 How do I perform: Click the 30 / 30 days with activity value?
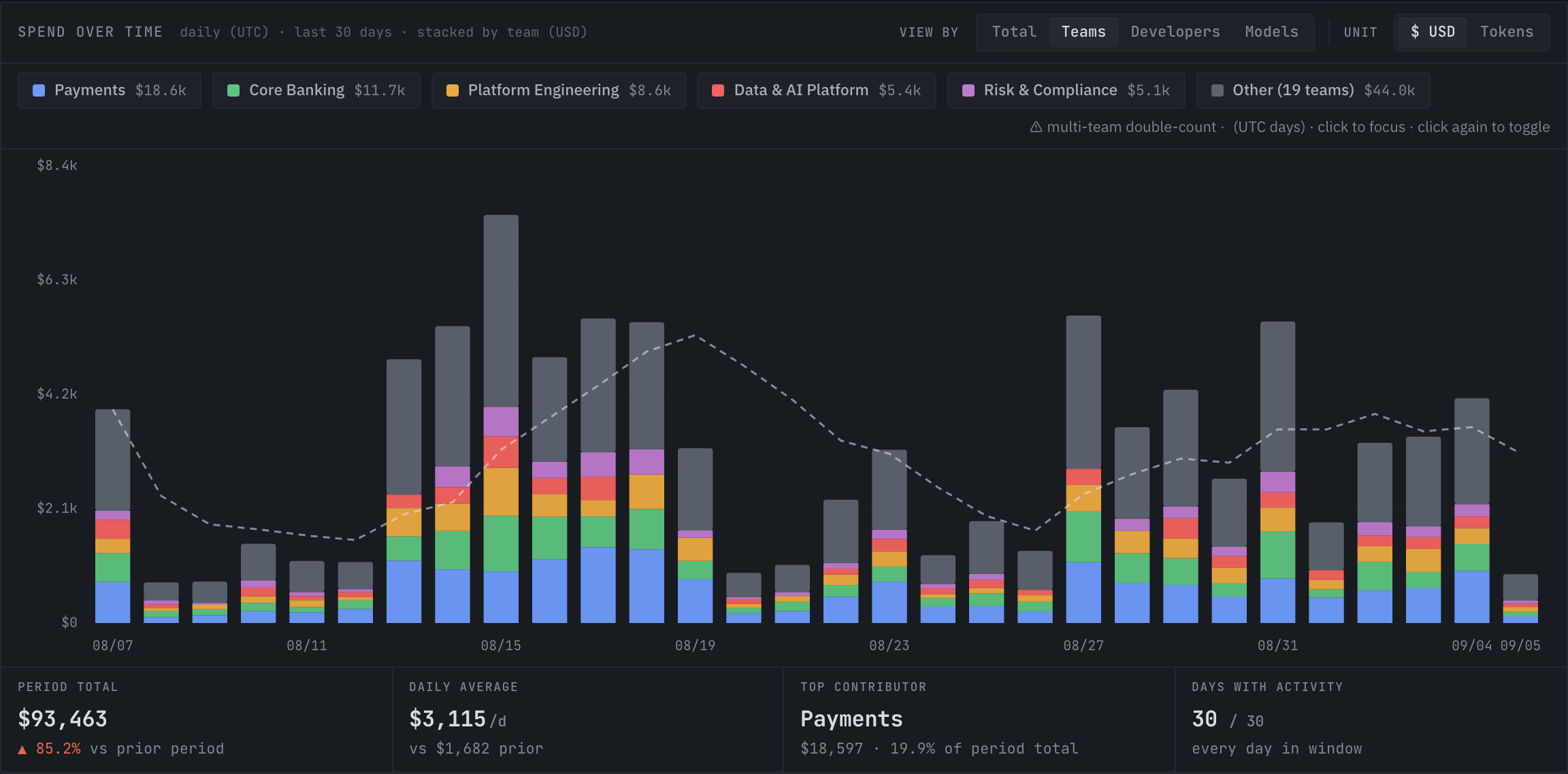pos(1228,720)
